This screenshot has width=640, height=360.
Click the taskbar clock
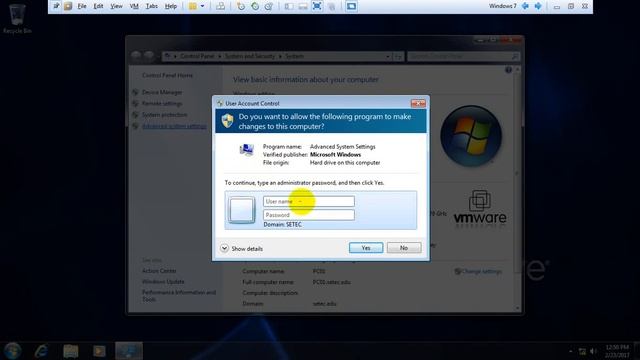click(x=617, y=351)
